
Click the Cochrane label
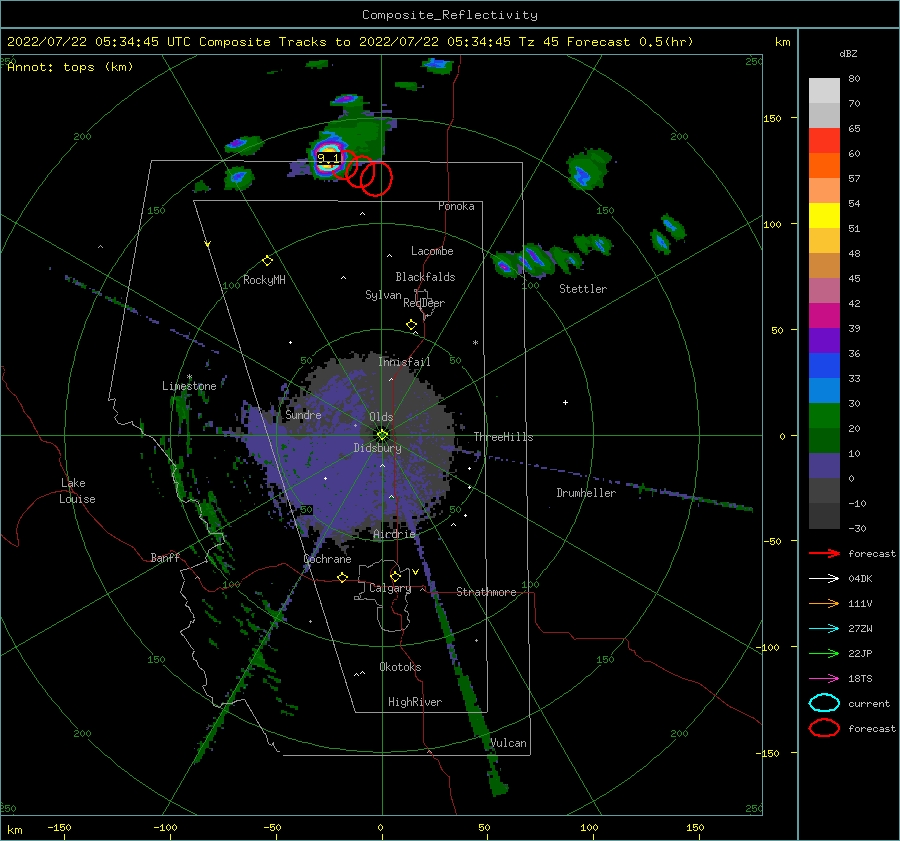(x=327, y=559)
